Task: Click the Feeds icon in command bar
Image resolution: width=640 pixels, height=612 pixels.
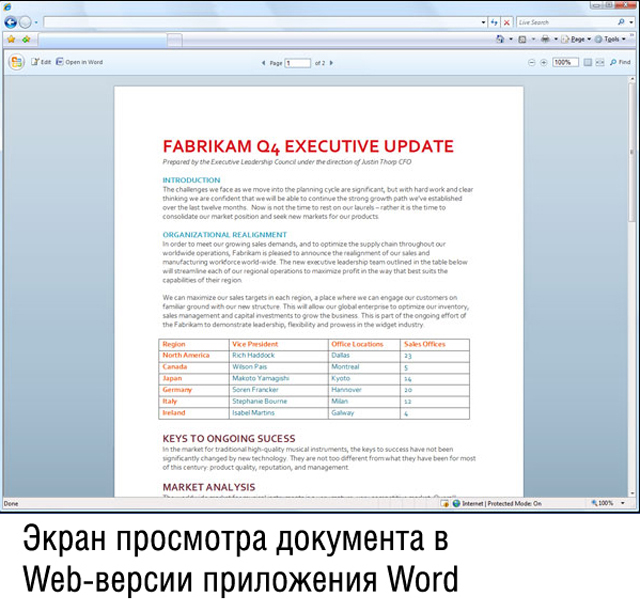Action: [x=522, y=39]
